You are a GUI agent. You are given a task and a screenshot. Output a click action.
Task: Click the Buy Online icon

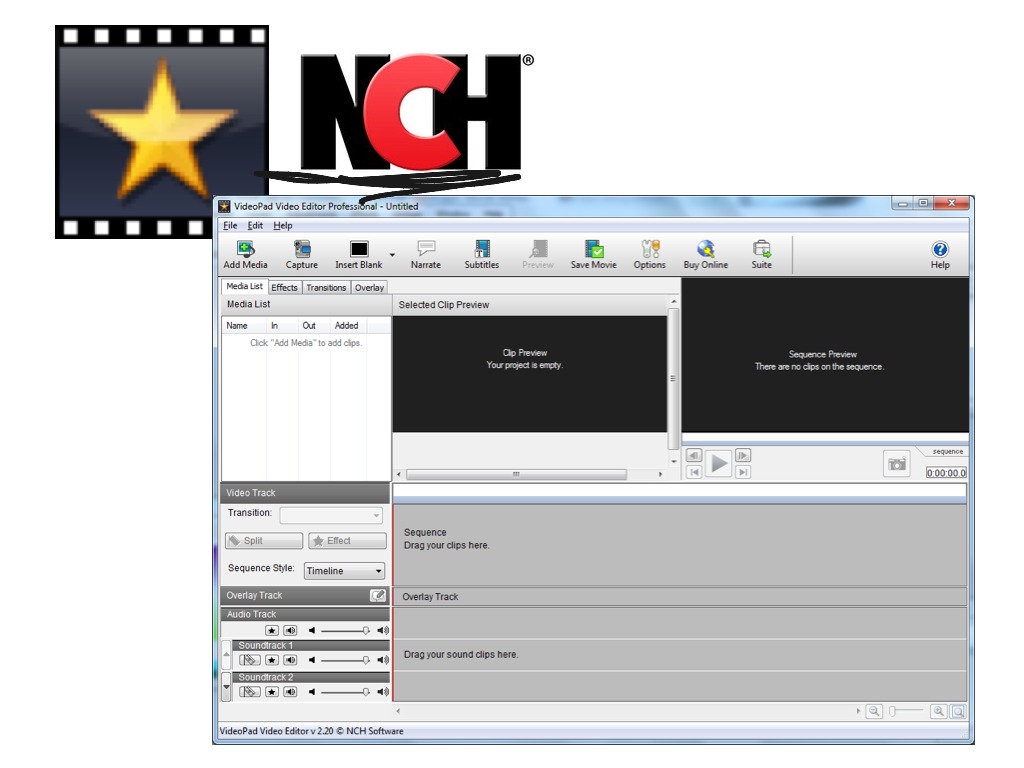[705, 249]
